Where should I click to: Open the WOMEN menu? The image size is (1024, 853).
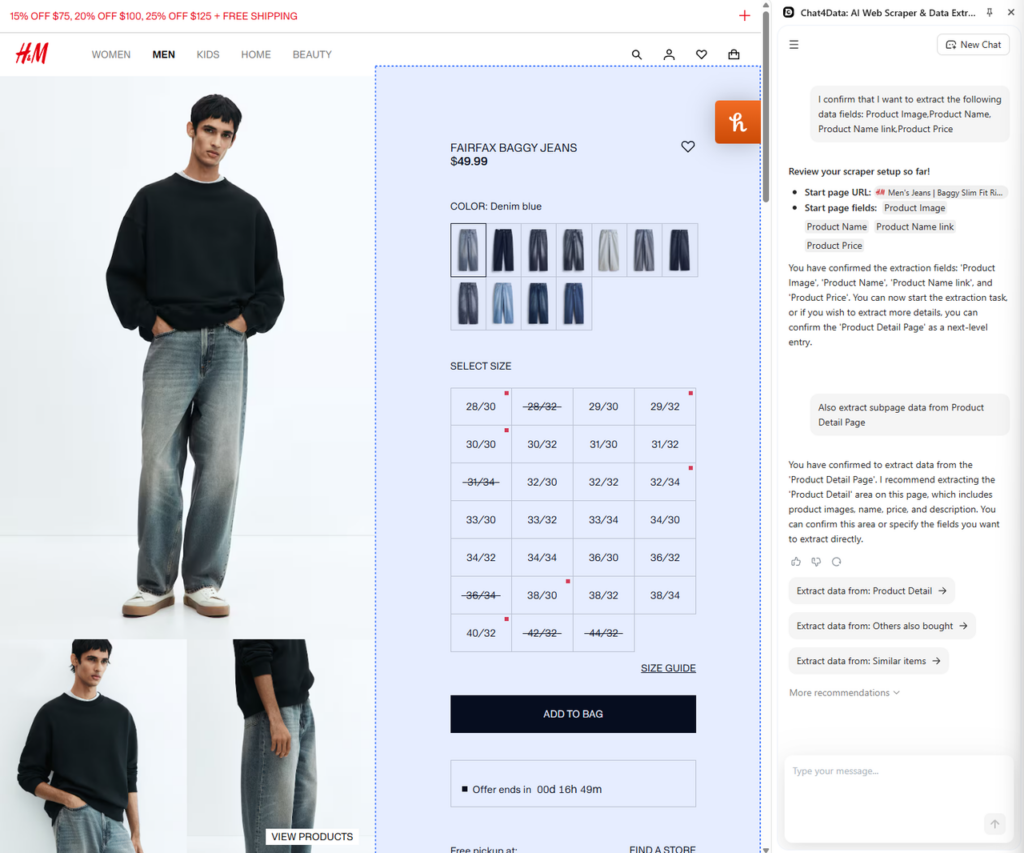point(111,55)
